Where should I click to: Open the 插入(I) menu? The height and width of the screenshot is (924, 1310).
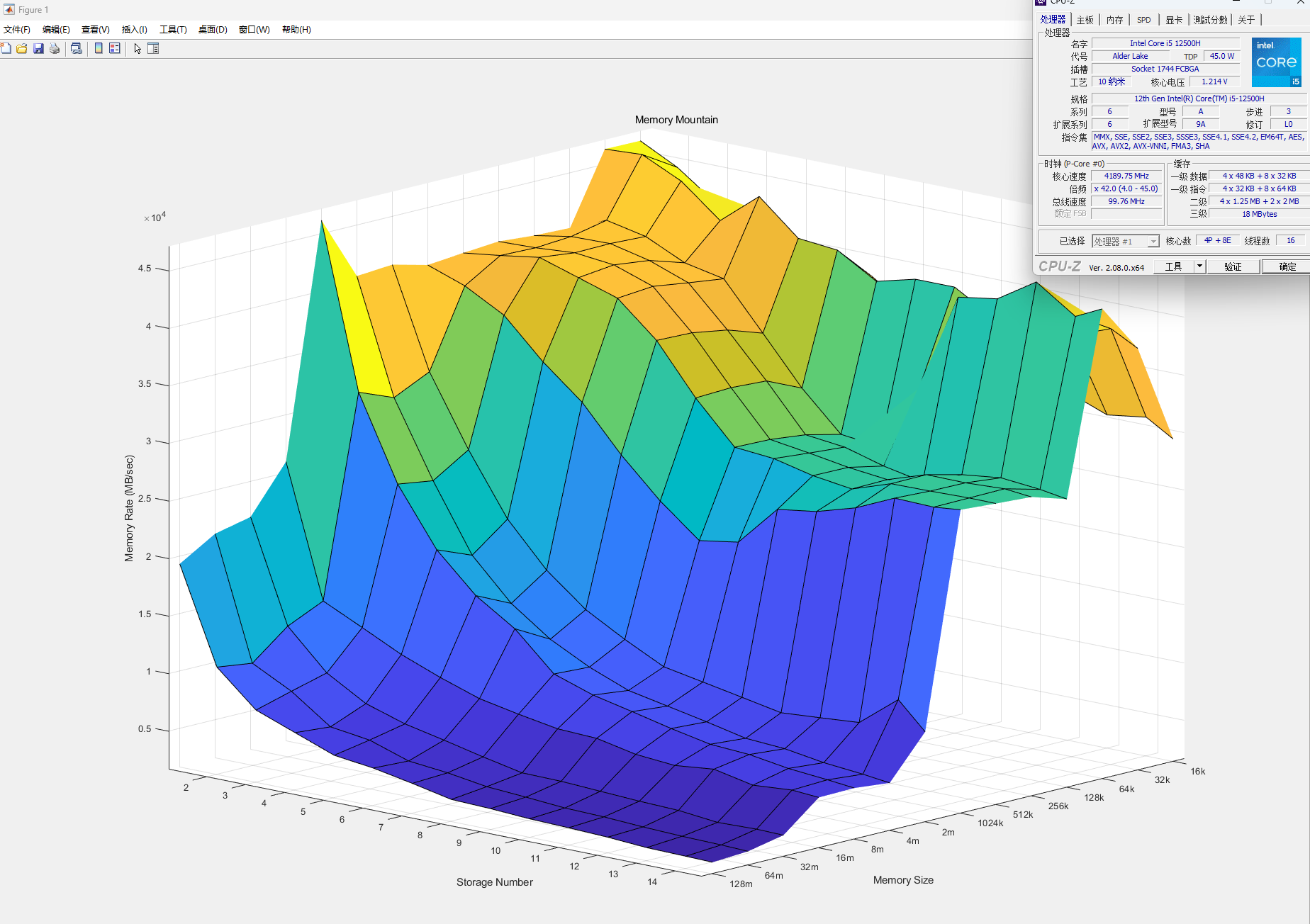135,29
